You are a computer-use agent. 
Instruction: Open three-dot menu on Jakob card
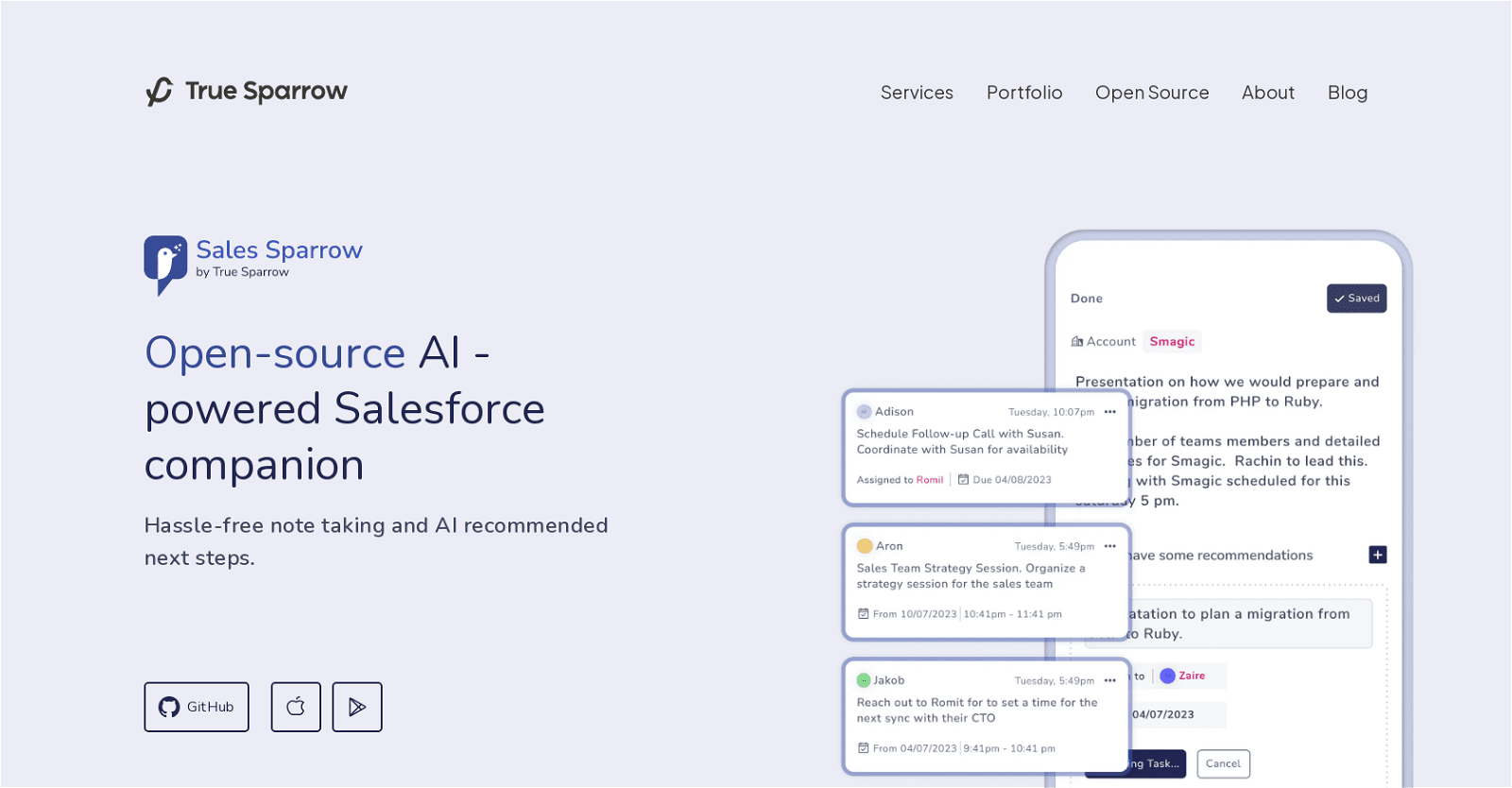point(1110,680)
